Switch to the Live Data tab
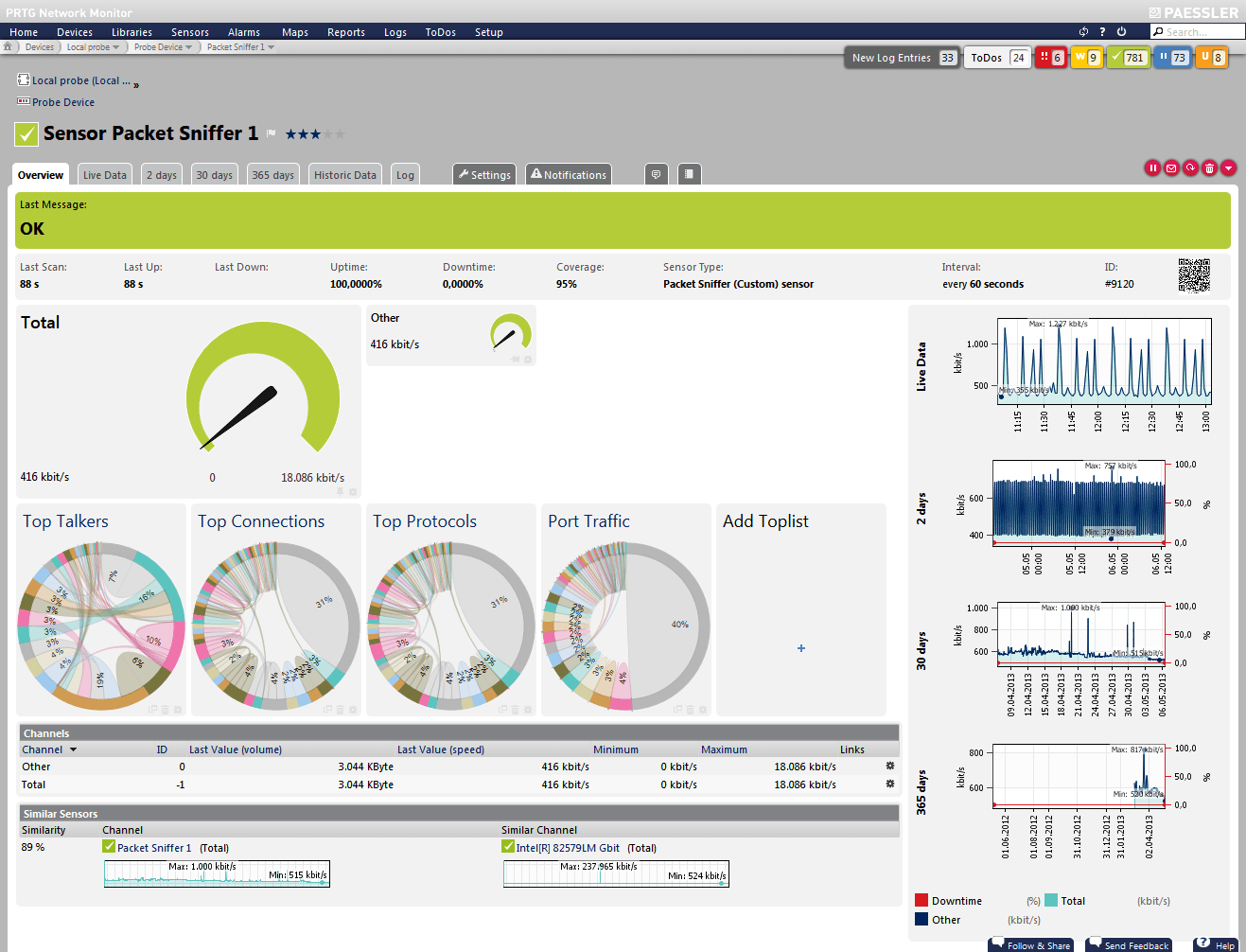1246x952 pixels. 104,174
